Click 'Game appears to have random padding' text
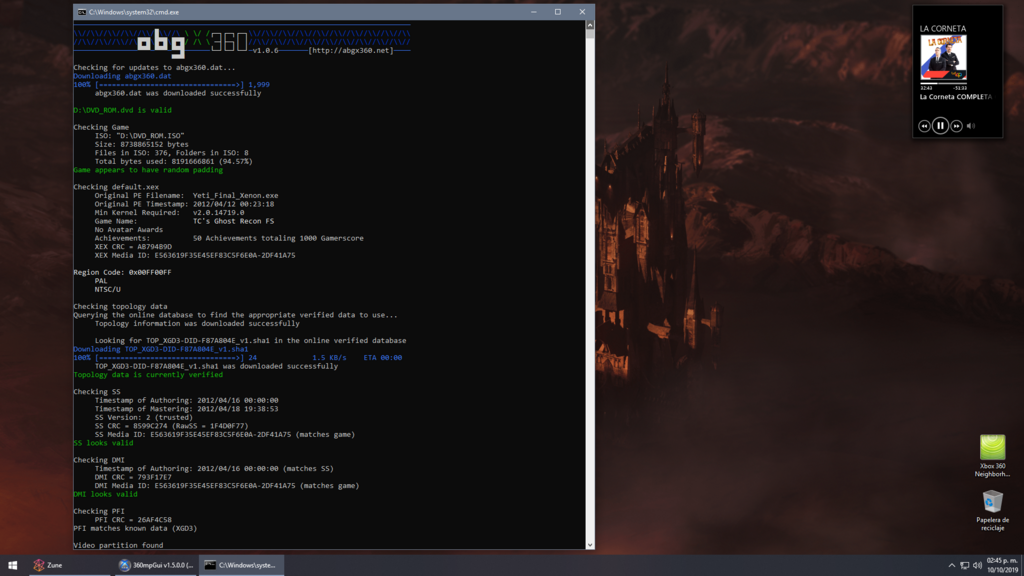Screen dimensions: 1024x576 tap(148, 170)
